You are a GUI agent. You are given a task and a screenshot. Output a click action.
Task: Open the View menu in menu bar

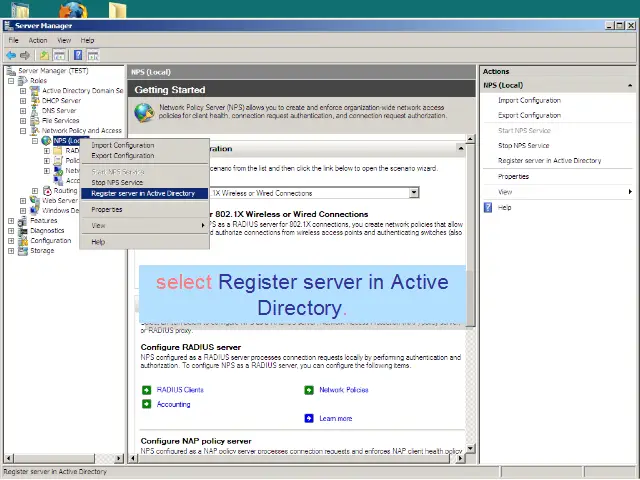tap(64, 40)
